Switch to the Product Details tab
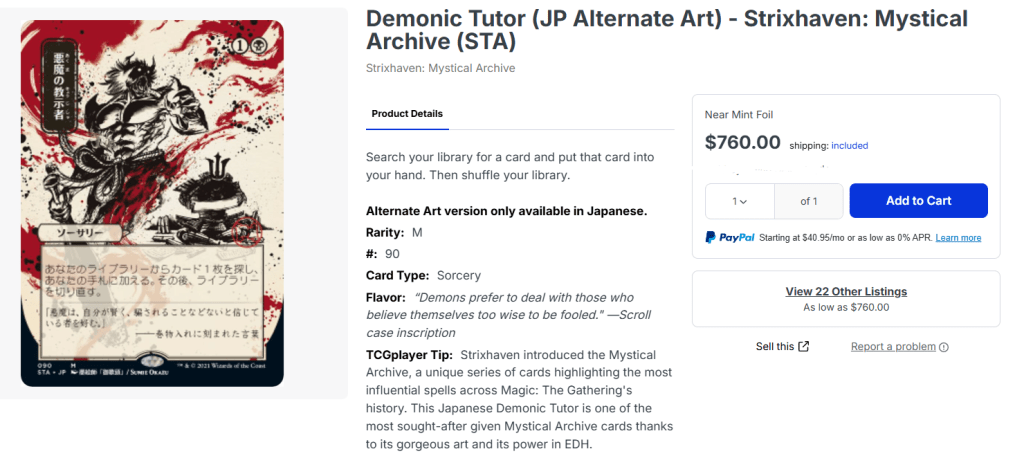This screenshot has height=467, width=1024. [407, 114]
